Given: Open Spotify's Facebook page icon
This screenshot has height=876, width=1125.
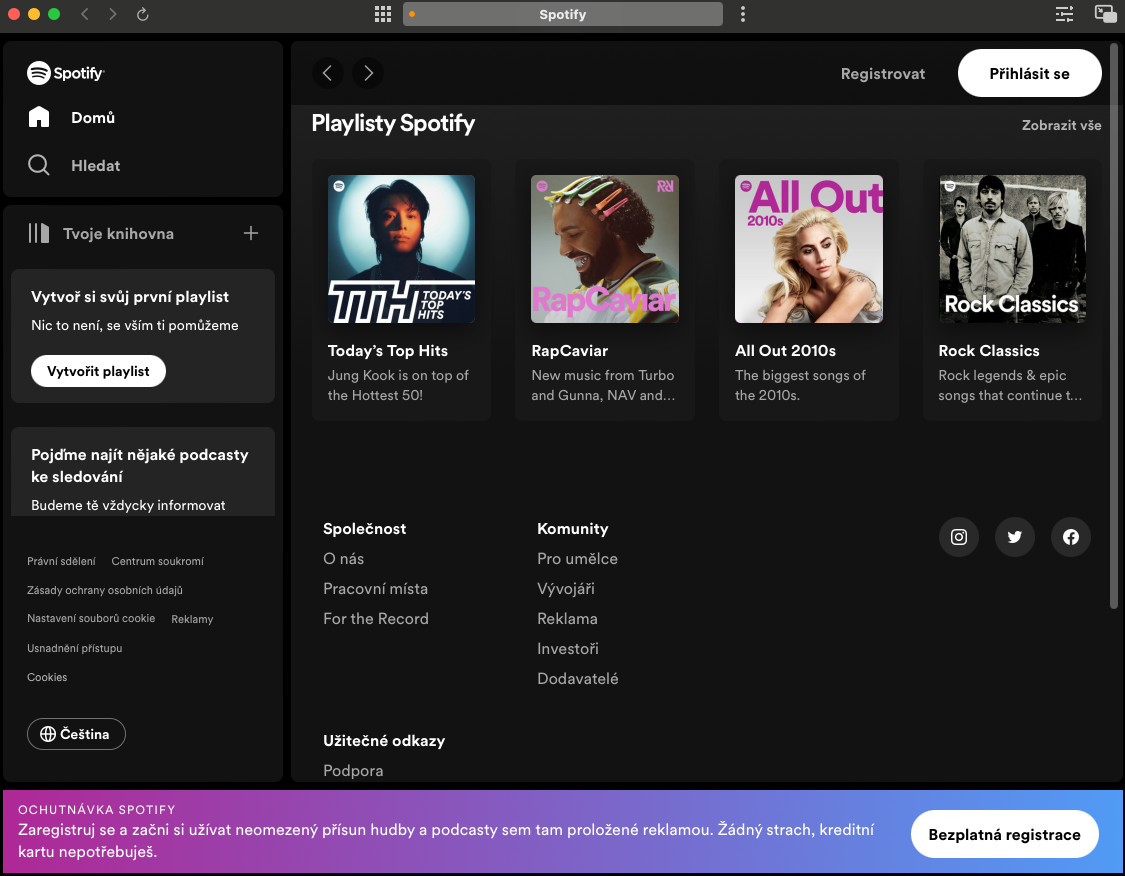Looking at the screenshot, I should pos(1070,537).
